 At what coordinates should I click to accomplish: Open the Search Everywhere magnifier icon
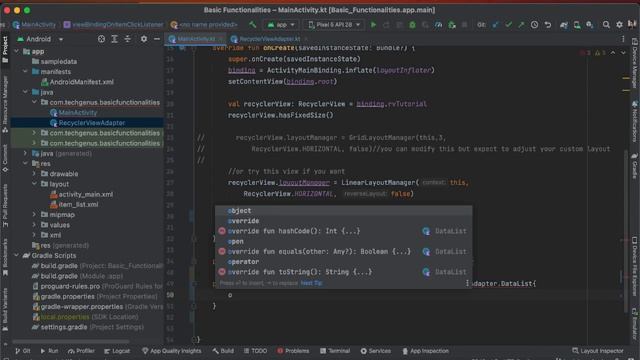606,25
